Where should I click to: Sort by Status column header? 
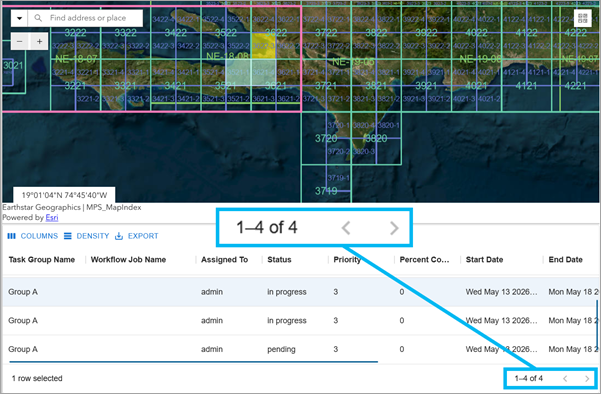279,260
